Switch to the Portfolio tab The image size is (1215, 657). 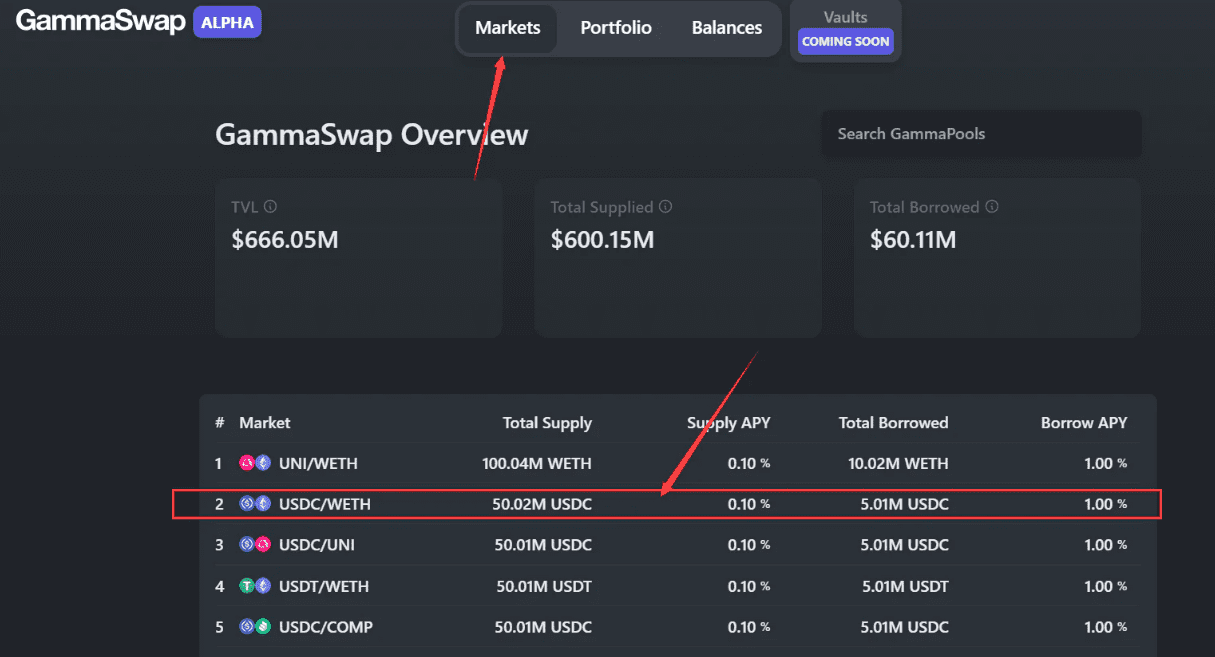[616, 28]
